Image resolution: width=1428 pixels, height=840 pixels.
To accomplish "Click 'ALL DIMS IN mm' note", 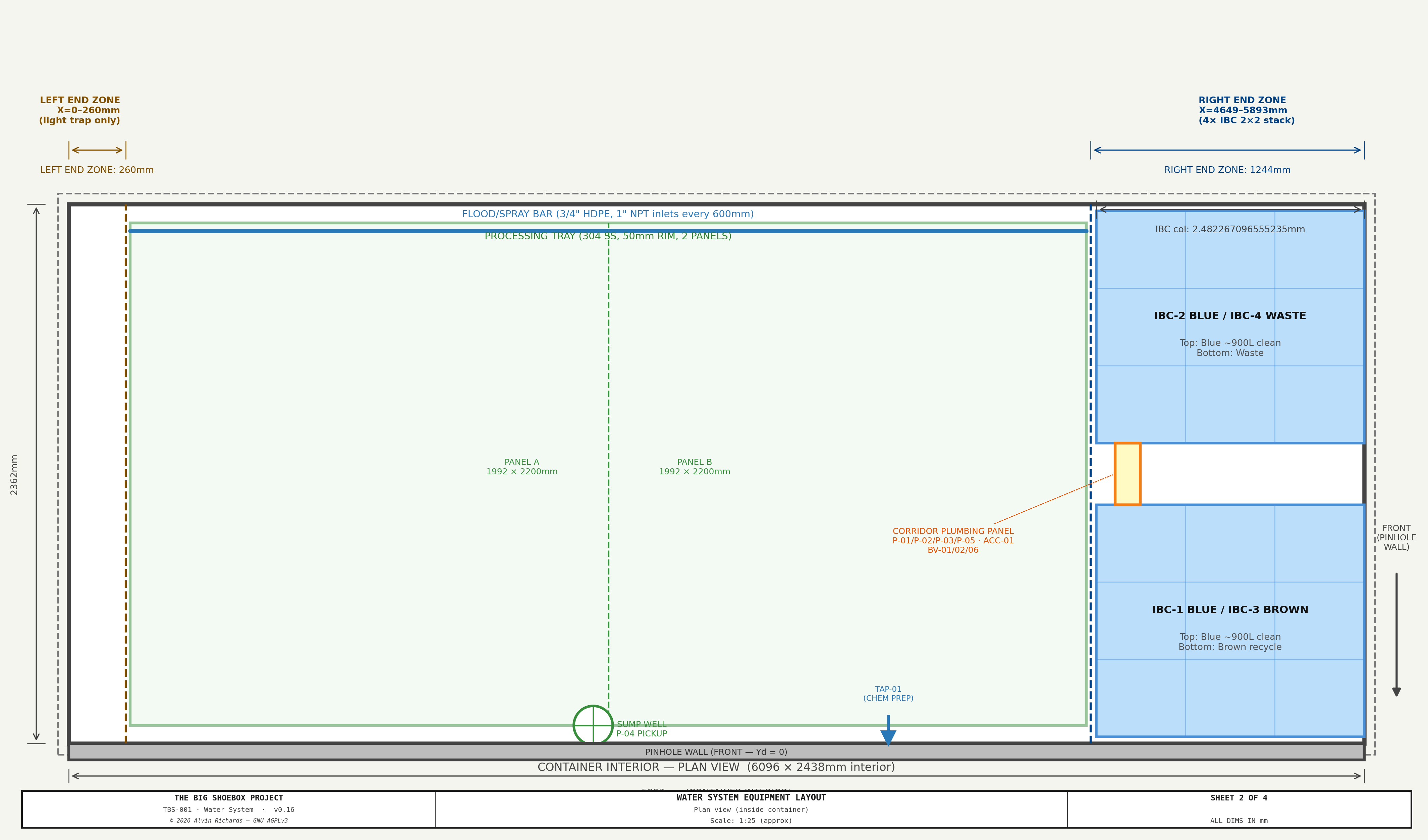I will tap(1239, 820).
